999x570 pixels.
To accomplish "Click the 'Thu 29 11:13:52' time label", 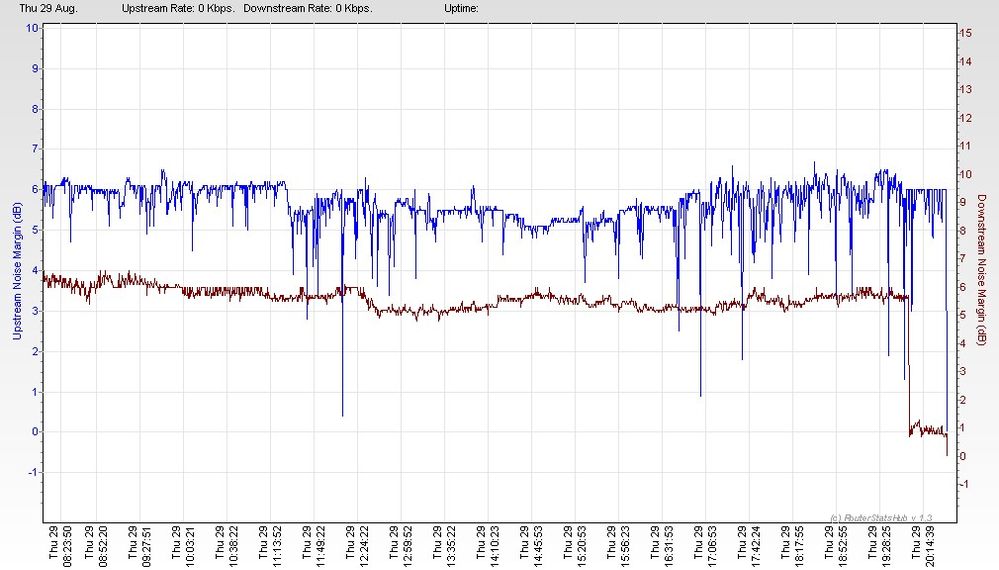I will click(x=270, y=546).
